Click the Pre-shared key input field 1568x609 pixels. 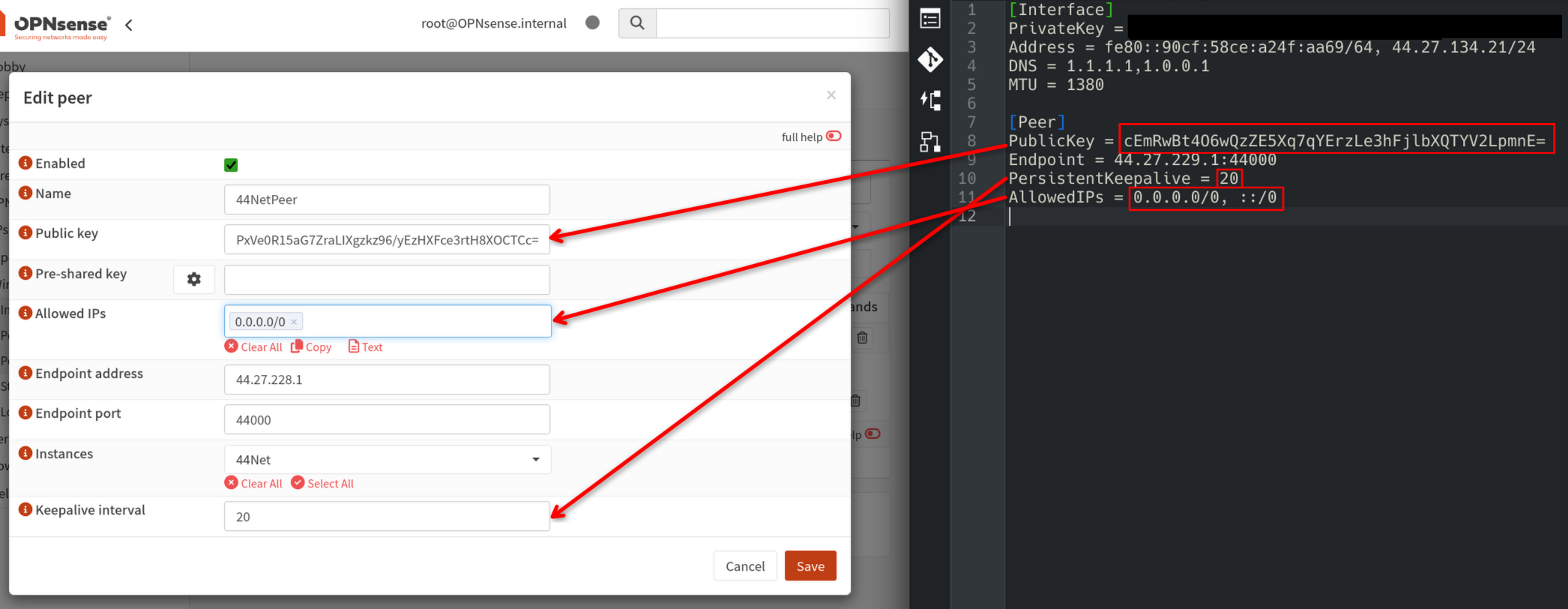387,280
